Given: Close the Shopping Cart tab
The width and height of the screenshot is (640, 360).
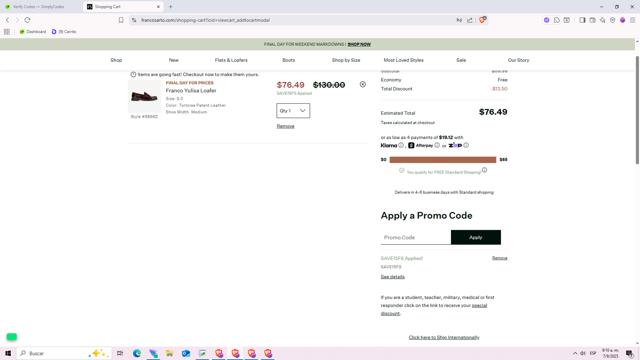Looking at the screenshot, I should [x=158, y=7].
